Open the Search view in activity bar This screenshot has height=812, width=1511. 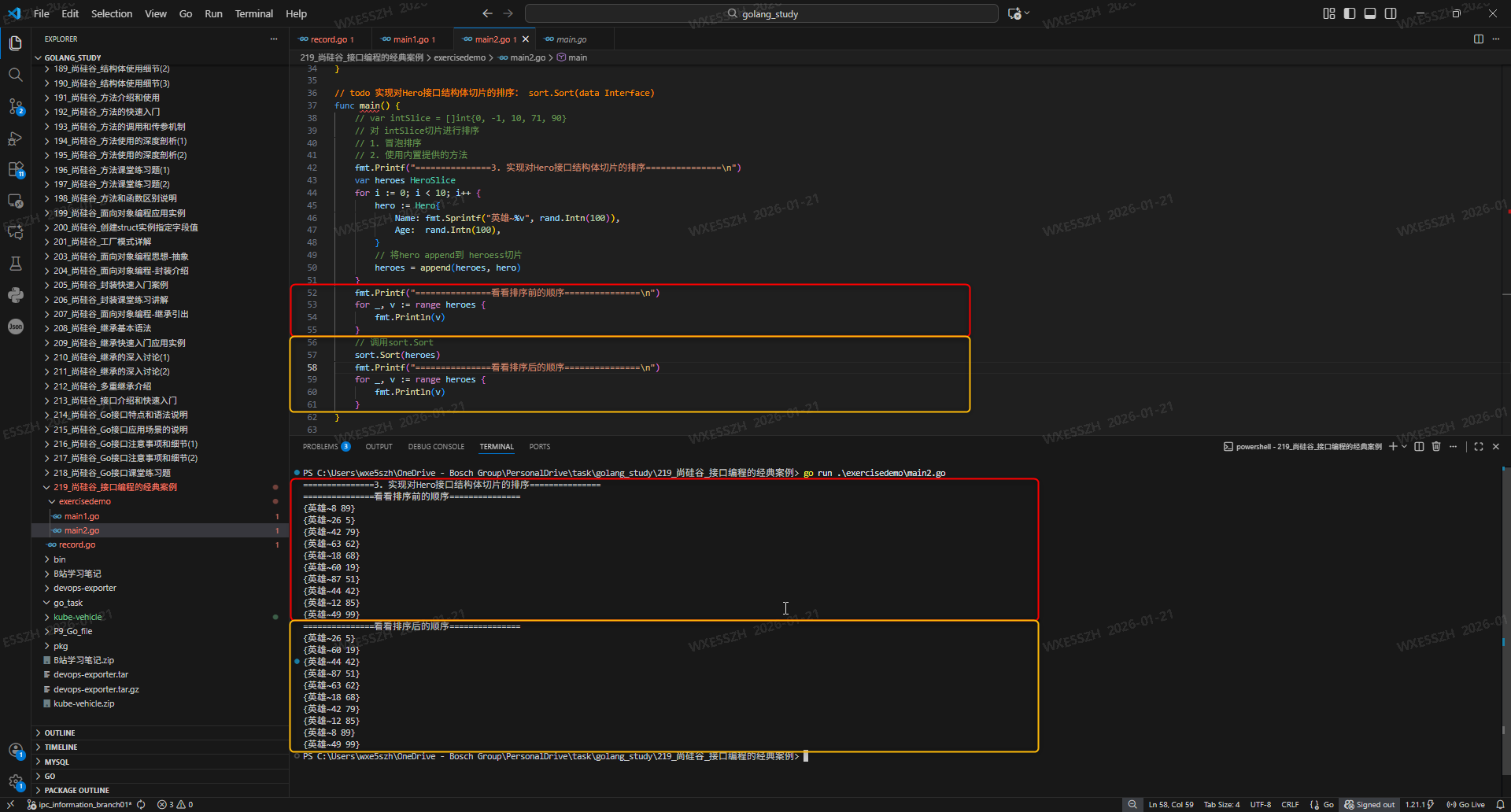click(15, 75)
